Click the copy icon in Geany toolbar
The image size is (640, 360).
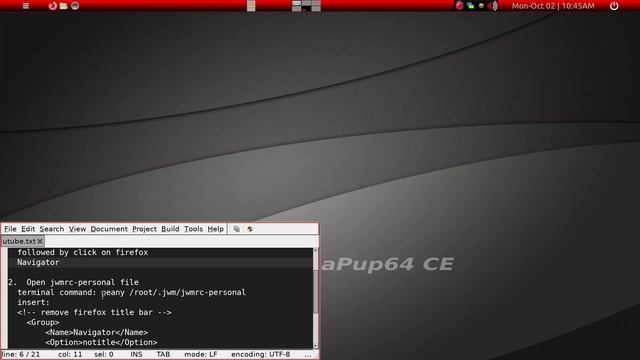[237, 229]
